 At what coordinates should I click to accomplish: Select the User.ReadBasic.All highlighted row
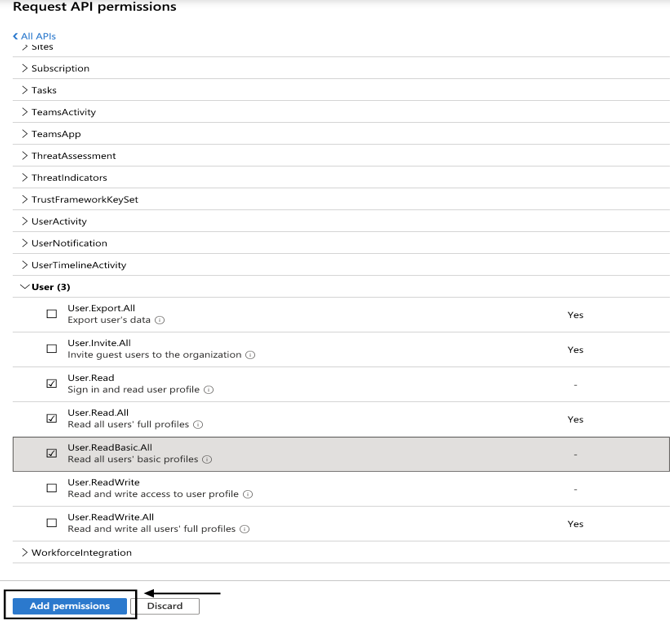click(x=340, y=453)
